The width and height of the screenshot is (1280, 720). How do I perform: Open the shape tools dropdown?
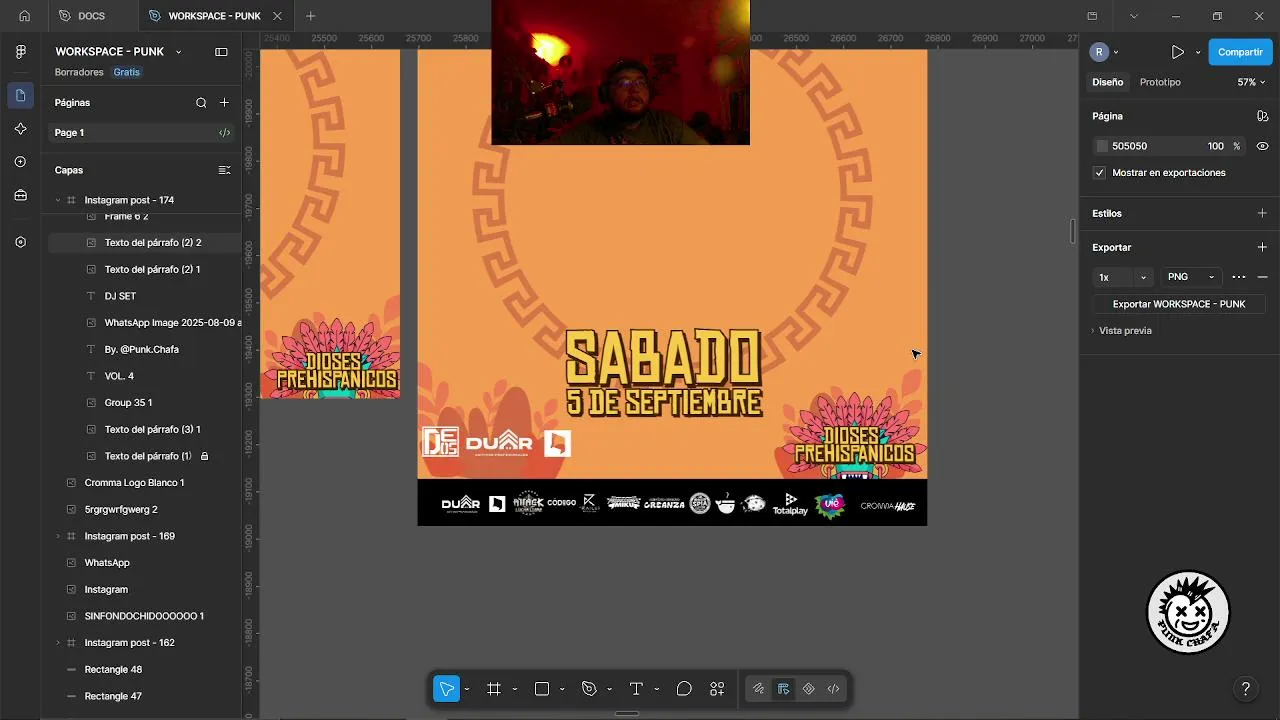[x=562, y=689]
